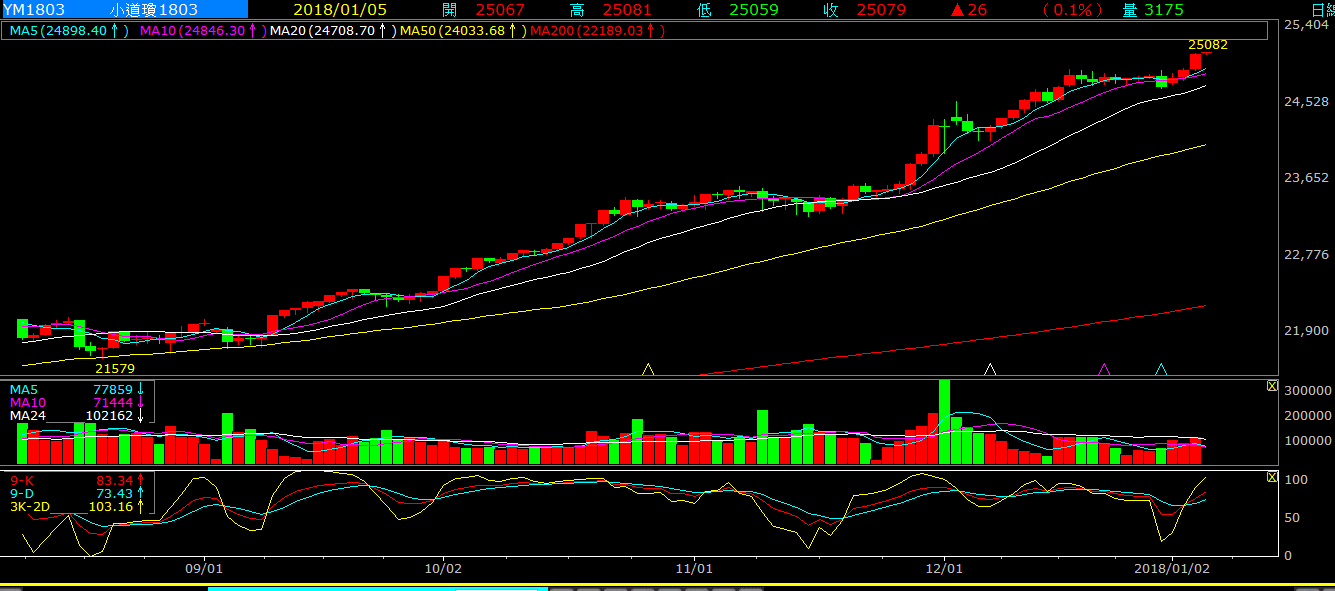Click the percent change (0.1%)
The width and height of the screenshot is (1335, 591).
(x=1073, y=10)
